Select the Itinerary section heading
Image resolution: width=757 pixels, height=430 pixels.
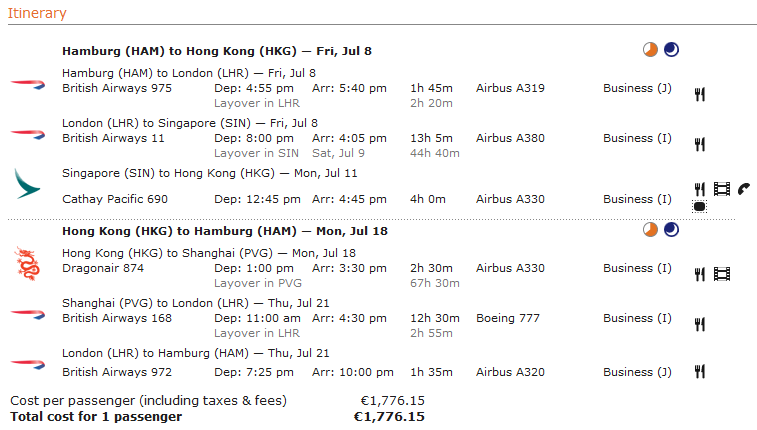point(37,13)
